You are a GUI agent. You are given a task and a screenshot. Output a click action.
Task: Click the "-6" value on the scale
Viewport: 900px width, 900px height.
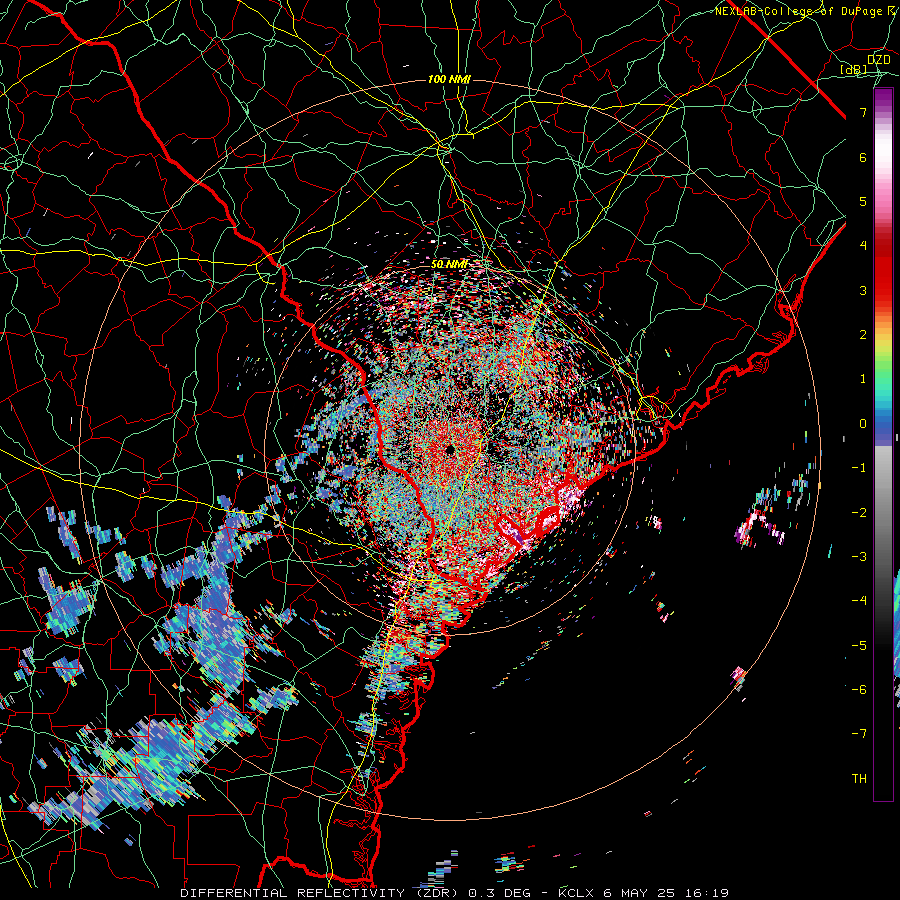[859, 689]
